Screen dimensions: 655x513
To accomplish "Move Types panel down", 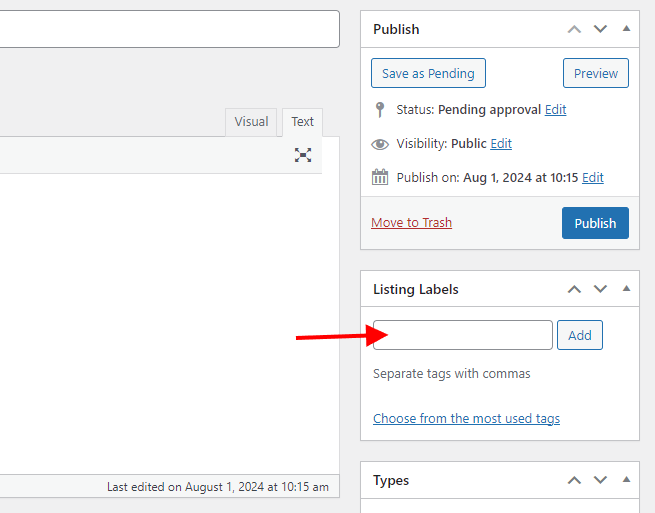I will pyautogui.click(x=600, y=480).
